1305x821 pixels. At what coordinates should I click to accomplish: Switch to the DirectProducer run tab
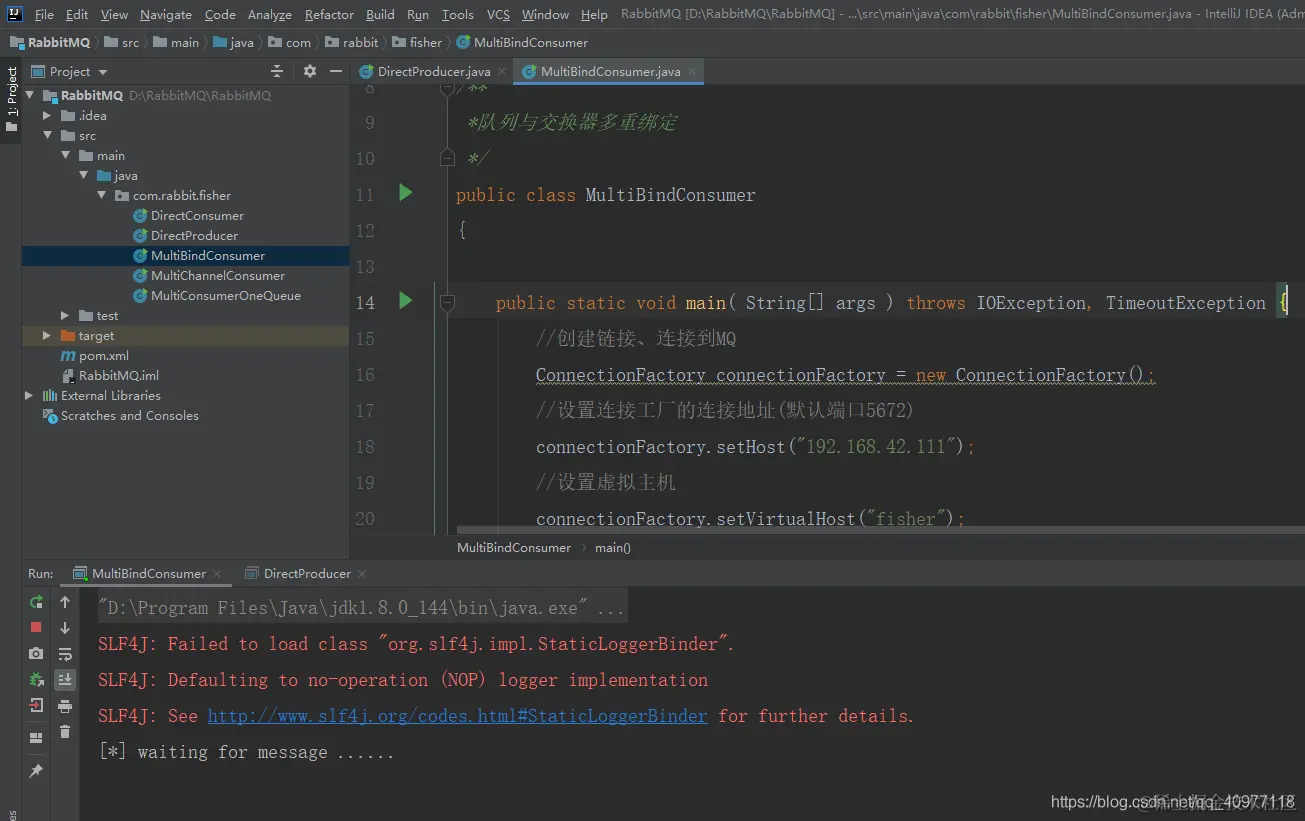coord(307,574)
